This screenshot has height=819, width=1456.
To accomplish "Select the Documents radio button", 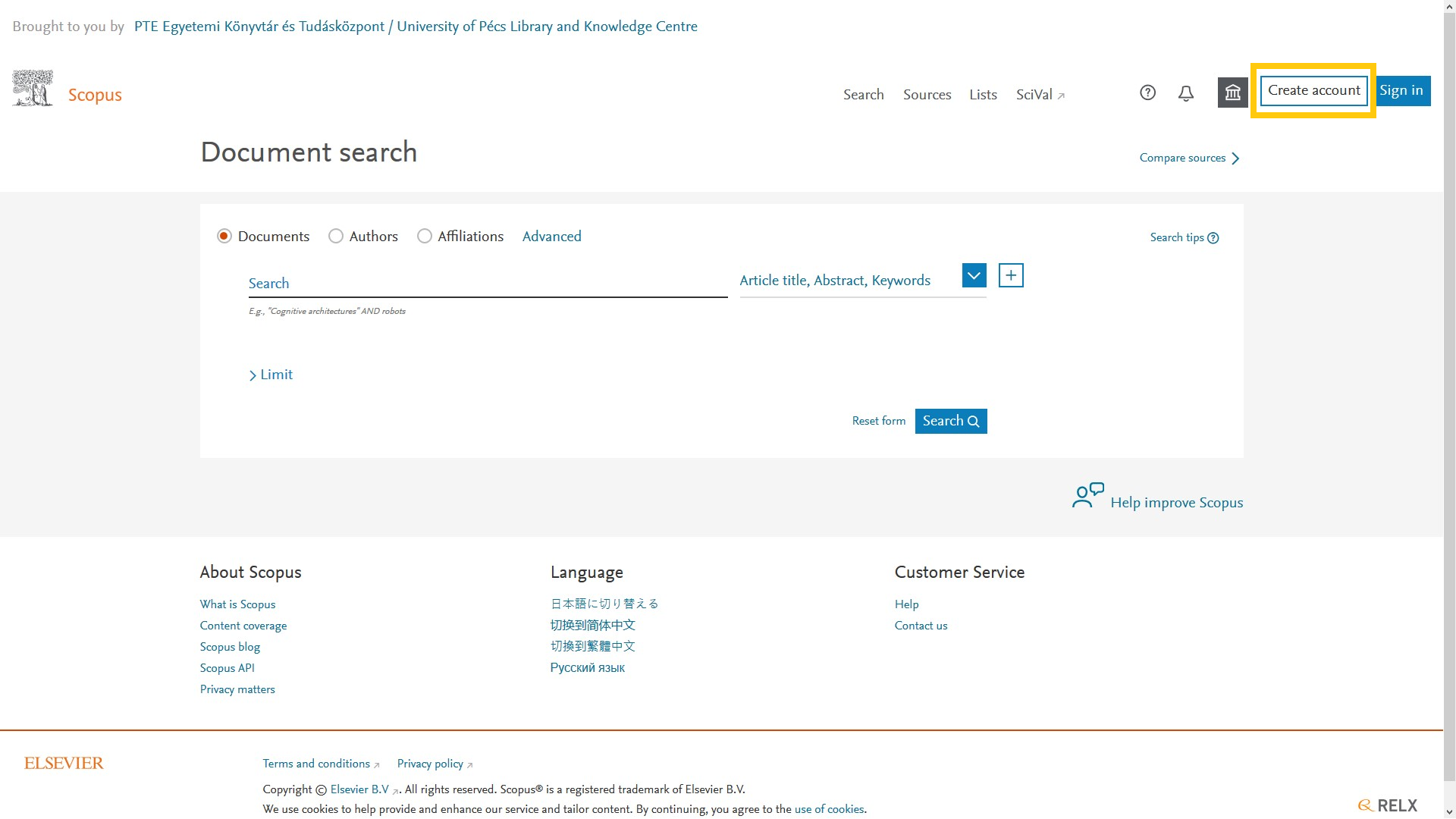I will click(x=224, y=237).
